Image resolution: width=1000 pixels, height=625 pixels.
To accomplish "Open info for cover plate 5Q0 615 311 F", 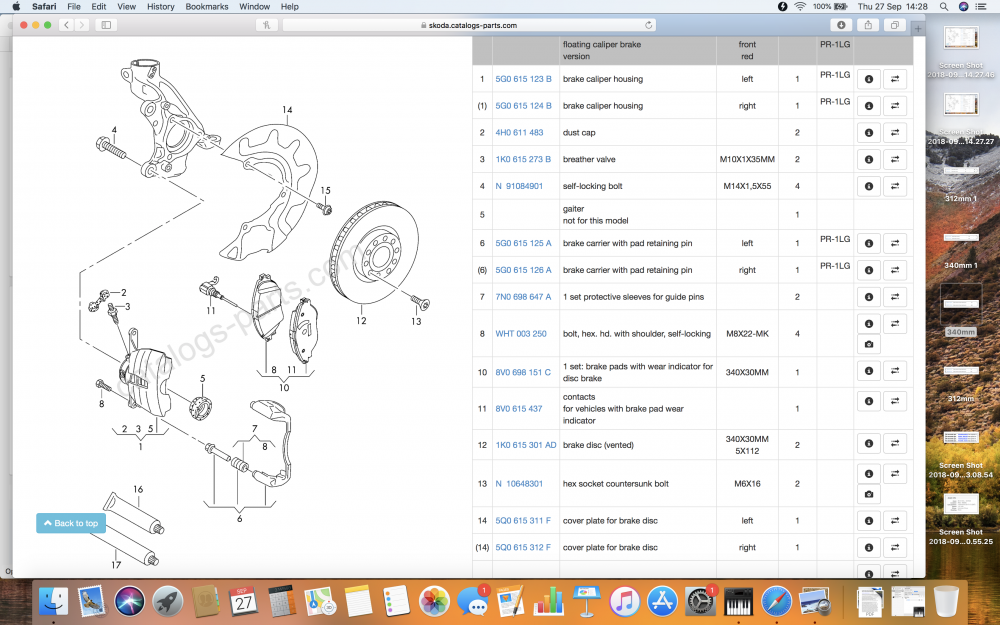I will coord(869,520).
